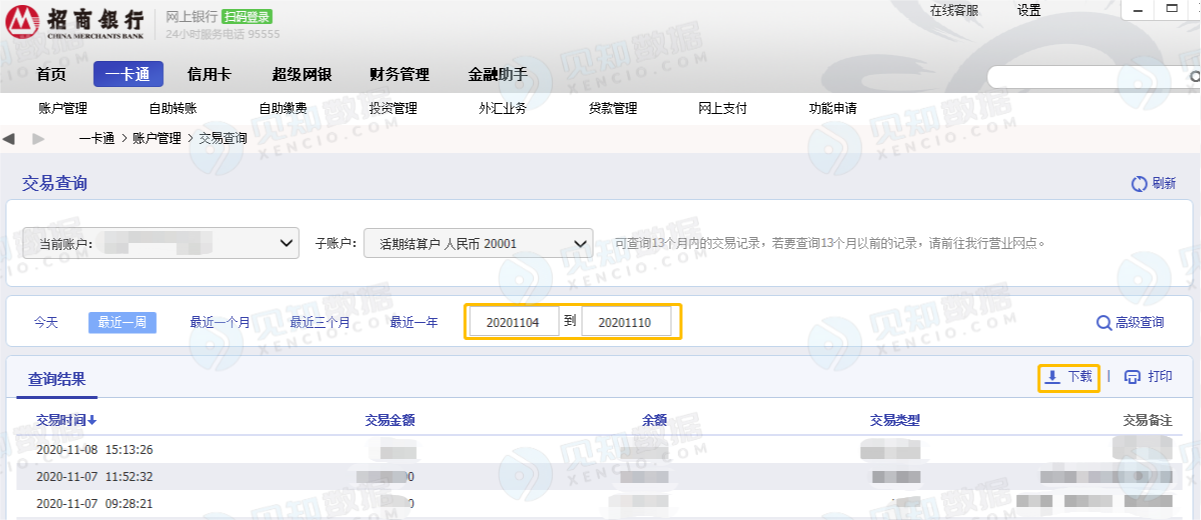Click the search box in the top right
Screen dimensions: 1201x520
pyautogui.click(x=1092, y=77)
